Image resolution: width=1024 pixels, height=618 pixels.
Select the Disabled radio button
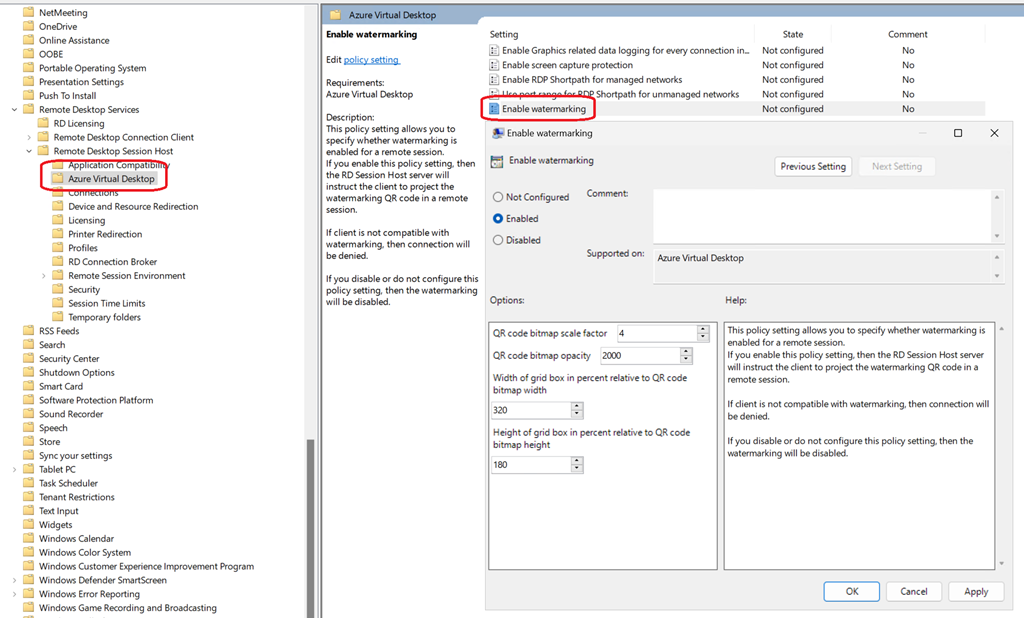point(498,240)
